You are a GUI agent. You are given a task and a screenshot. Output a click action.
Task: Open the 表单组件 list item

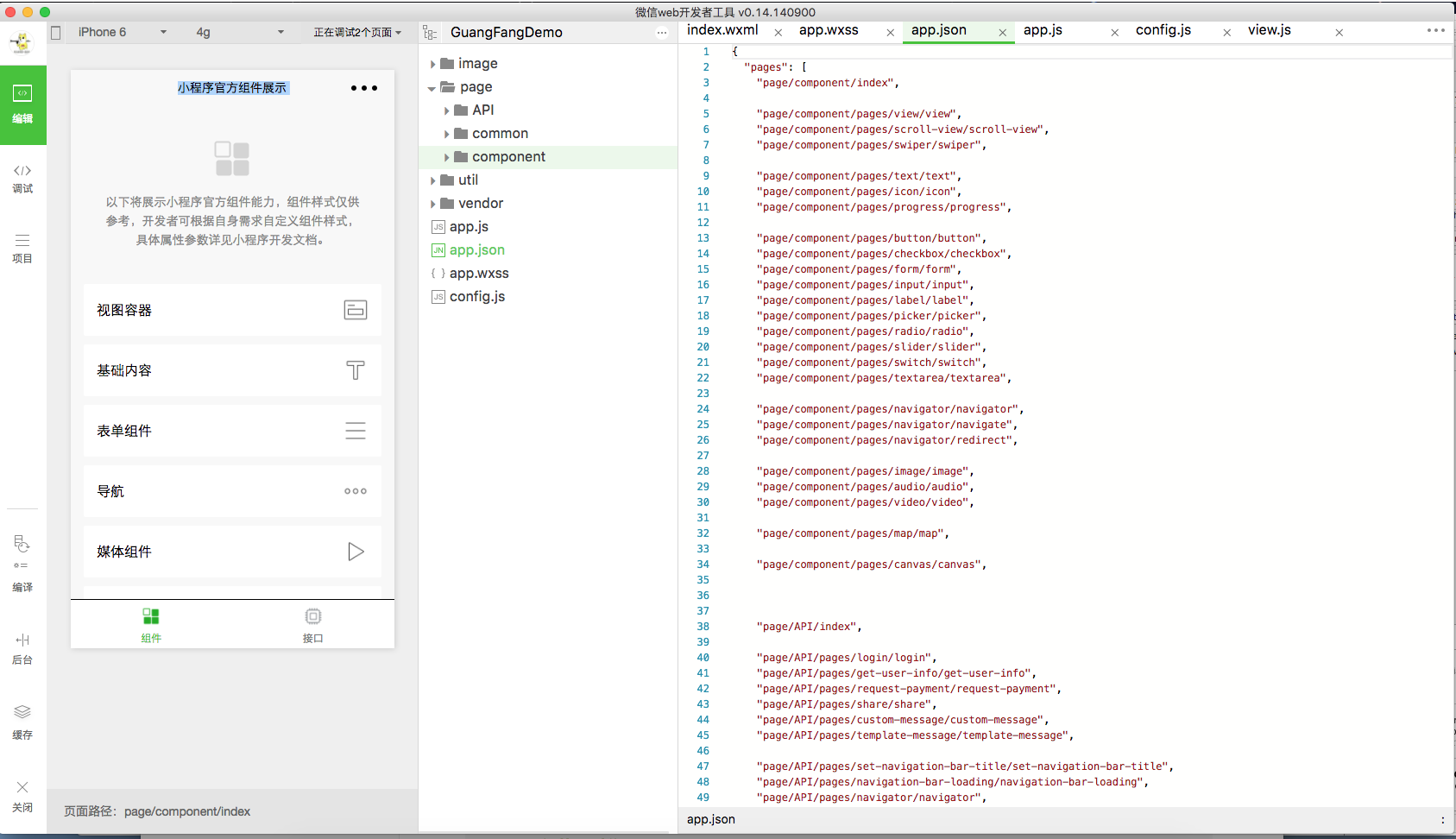click(232, 431)
